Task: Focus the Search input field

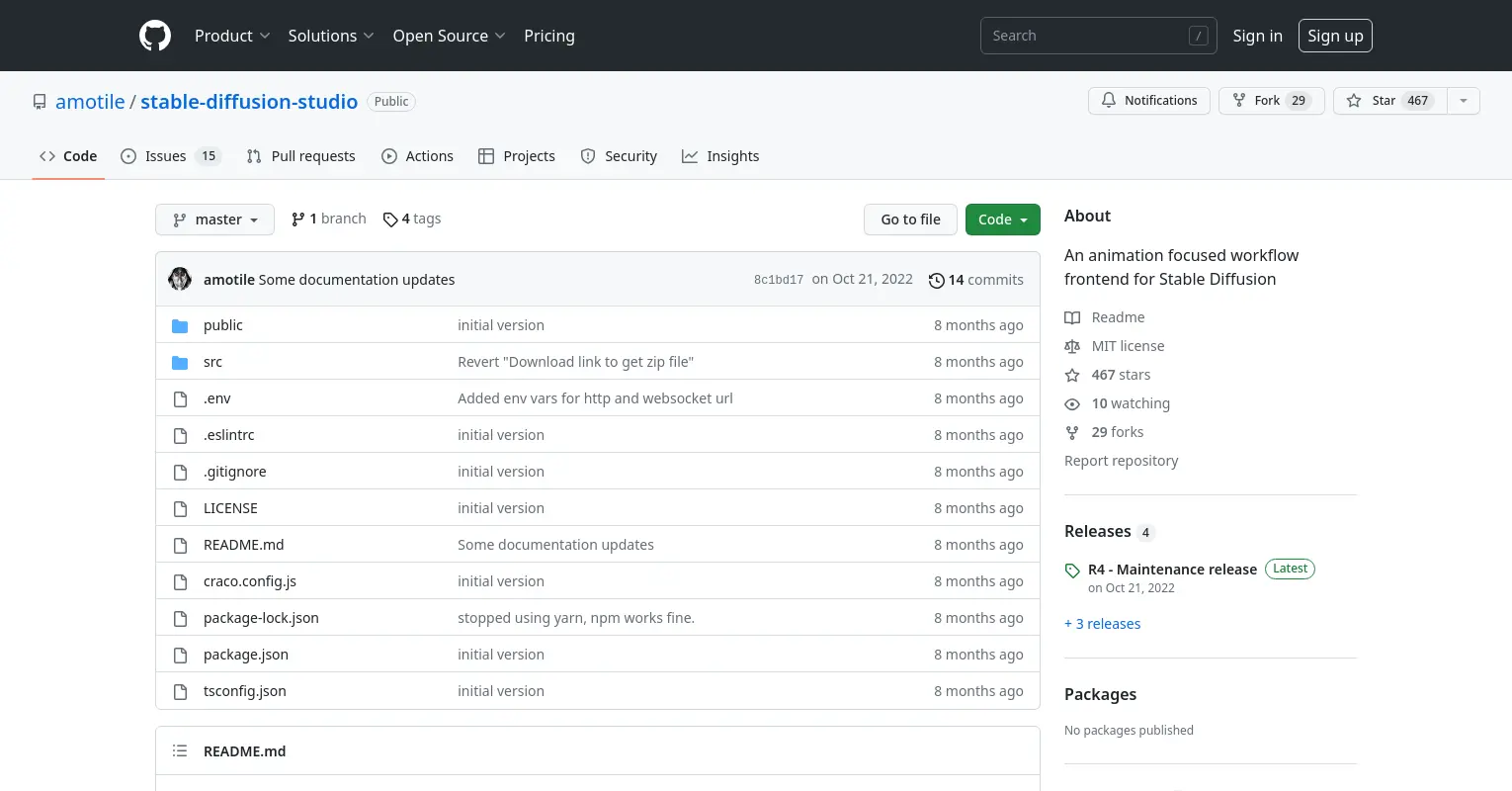Action: pos(1087,36)
